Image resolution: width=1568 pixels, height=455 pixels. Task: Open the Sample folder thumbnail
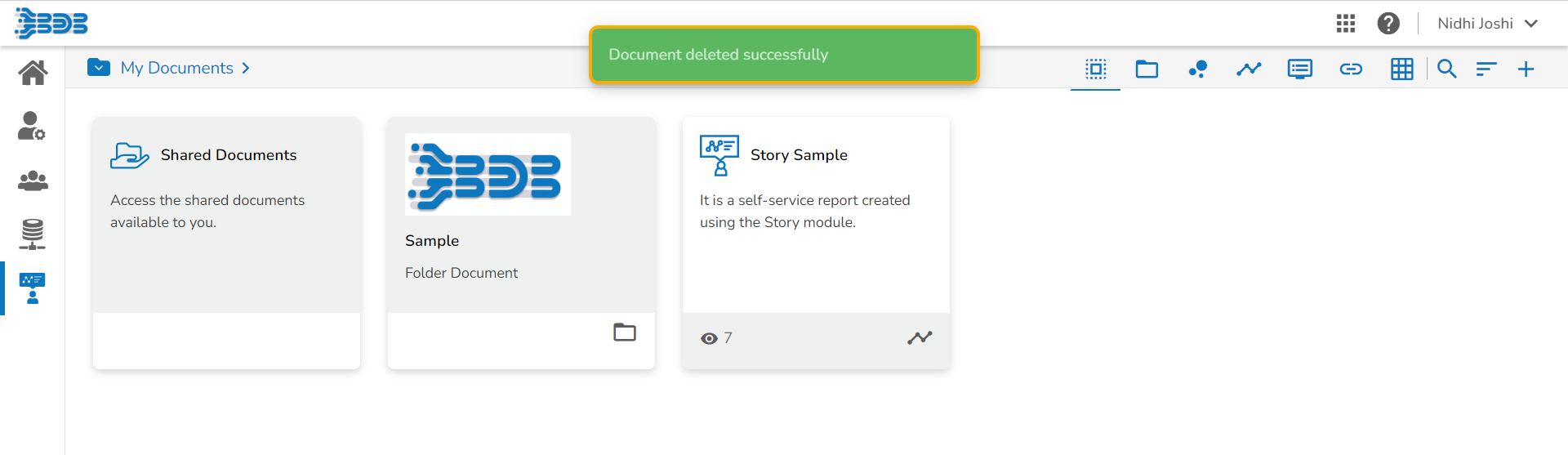click(488, 174)
